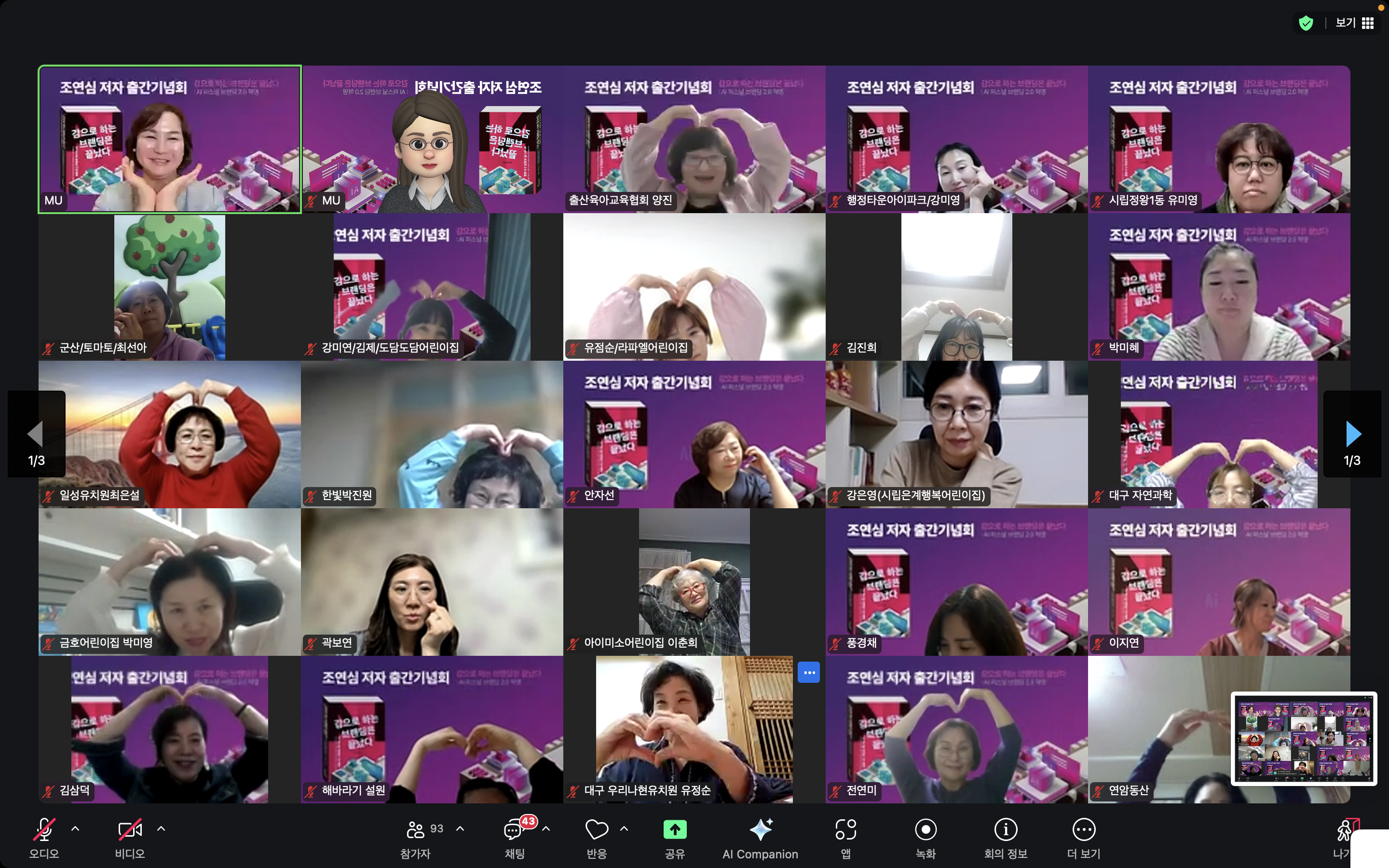Screen dimensions: 1389x868
Task: Go to previous gallery page with left arrow
Action: 36,434
